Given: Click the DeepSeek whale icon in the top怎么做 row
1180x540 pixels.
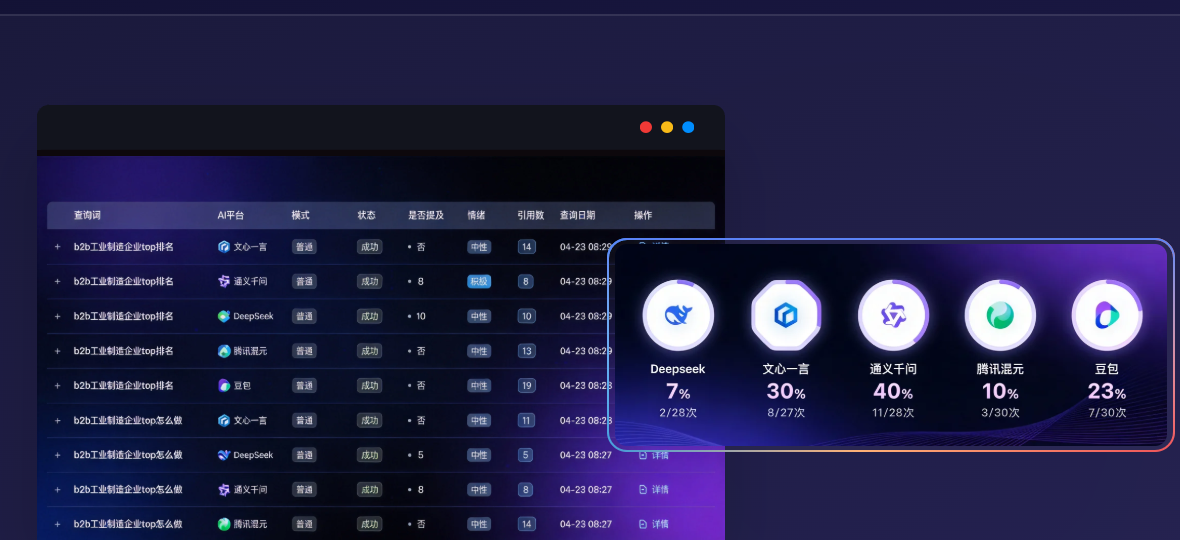Looking at the screenshot, I should 224,455.
